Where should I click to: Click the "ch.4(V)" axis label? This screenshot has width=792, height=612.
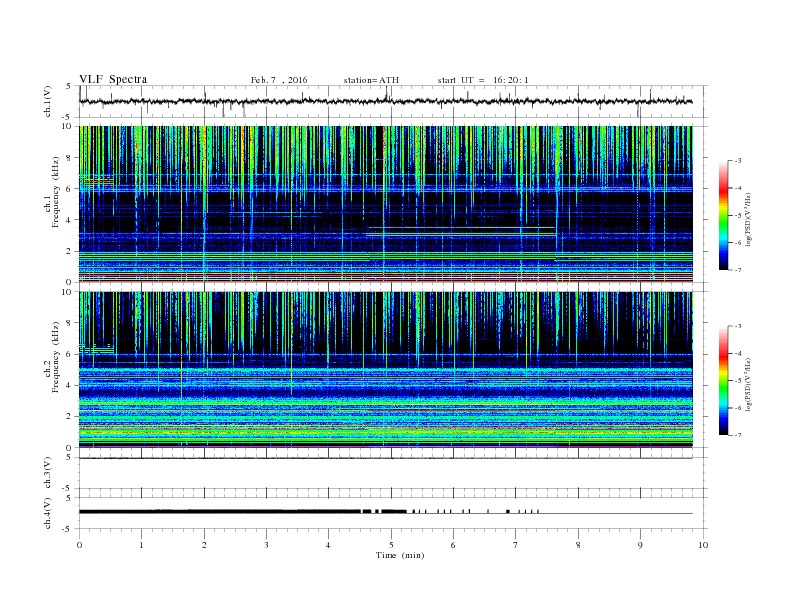pos(48,513)
